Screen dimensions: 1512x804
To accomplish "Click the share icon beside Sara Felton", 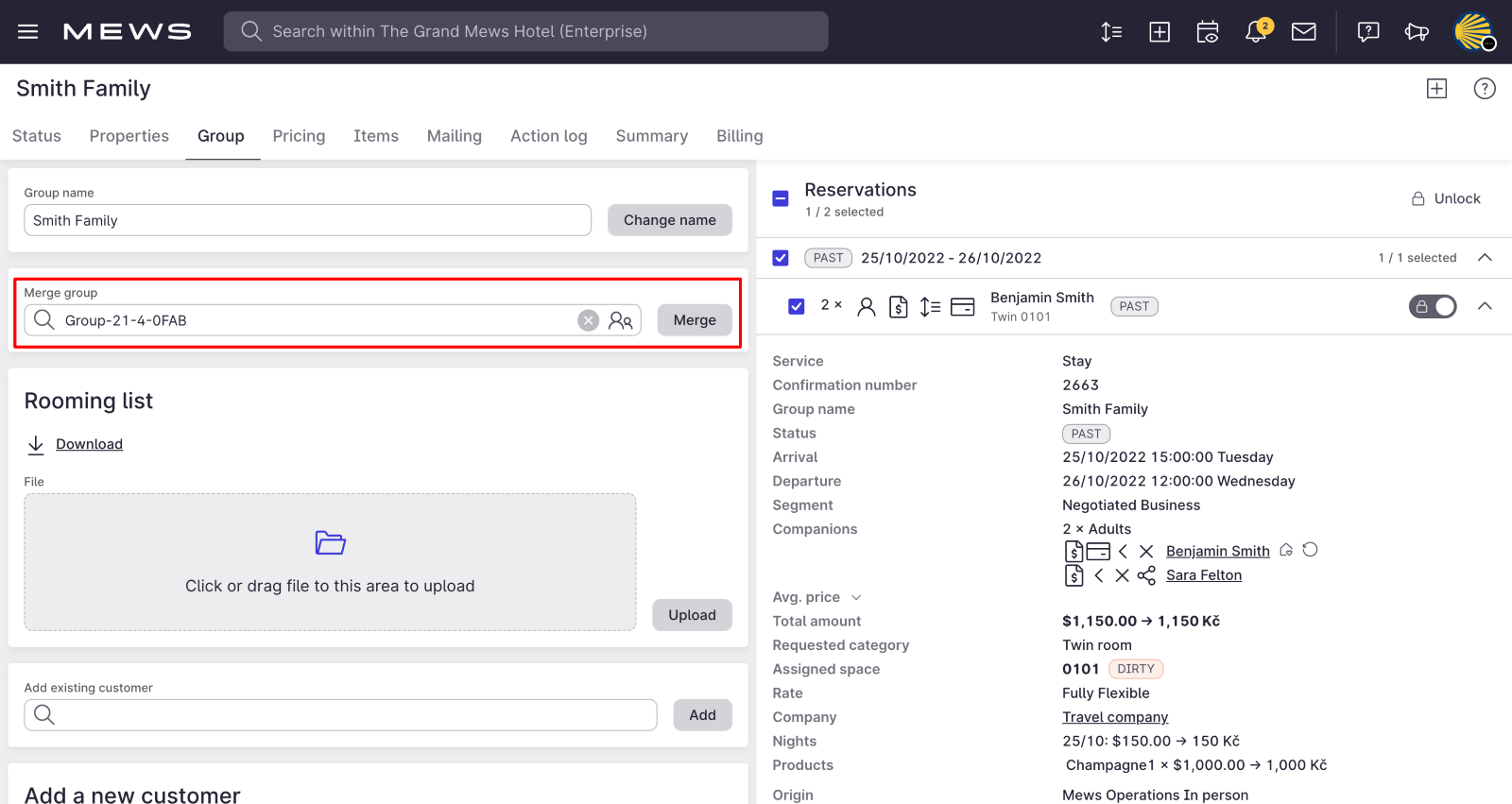I will pos(1146,575).
